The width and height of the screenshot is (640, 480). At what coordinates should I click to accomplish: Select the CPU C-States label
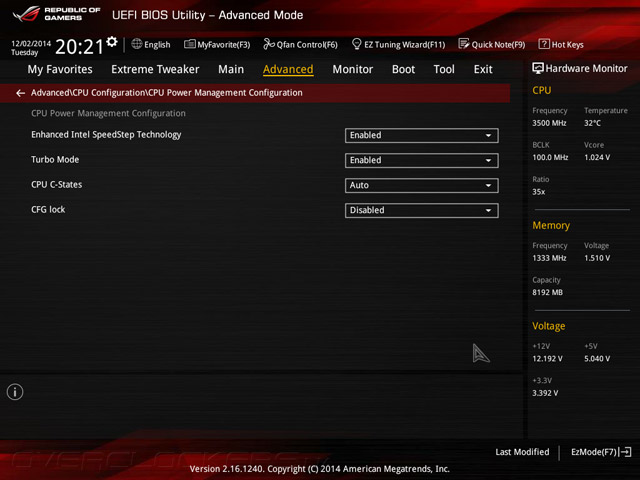tap(56, 184)
